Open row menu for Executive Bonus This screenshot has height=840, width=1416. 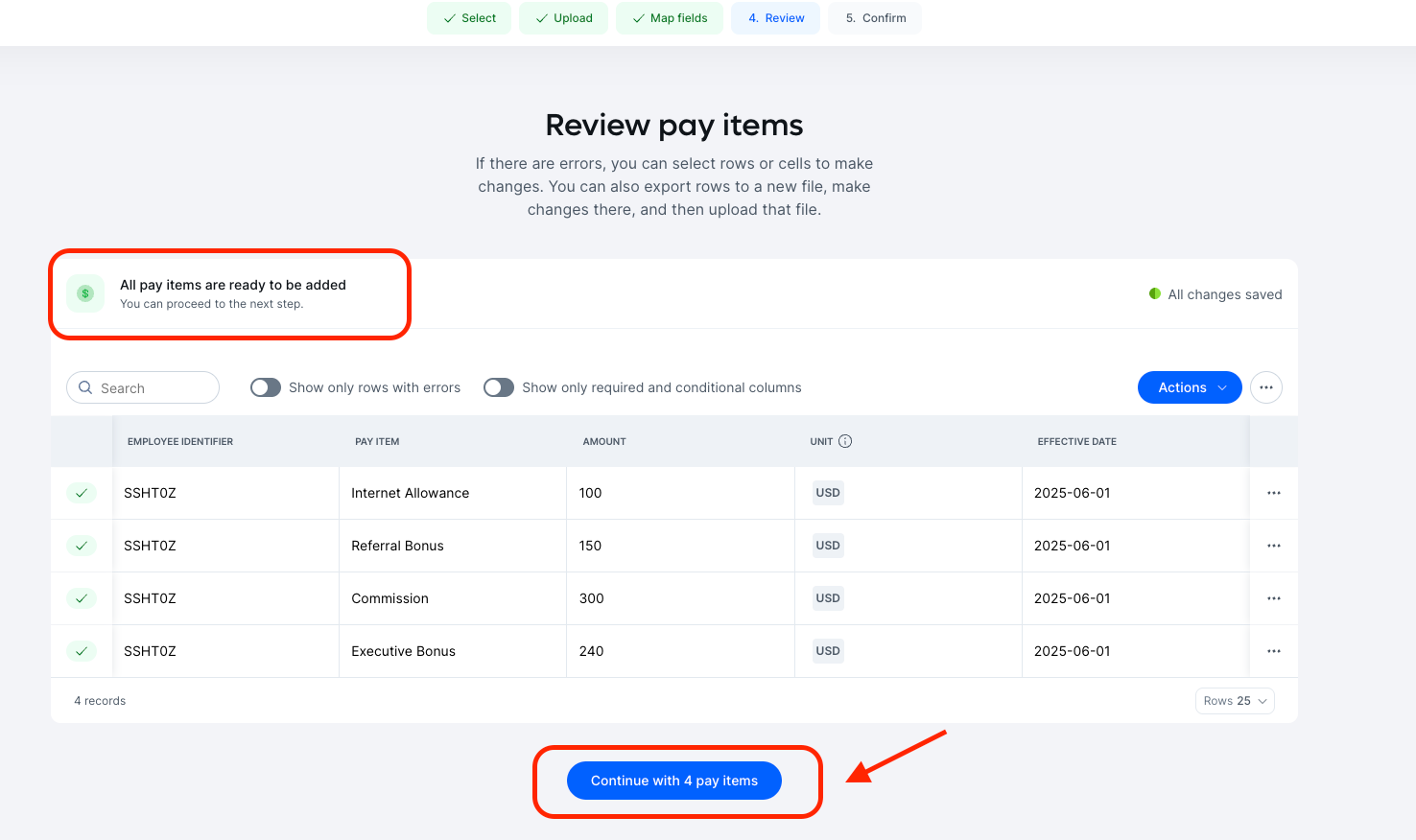[1274, 651]
